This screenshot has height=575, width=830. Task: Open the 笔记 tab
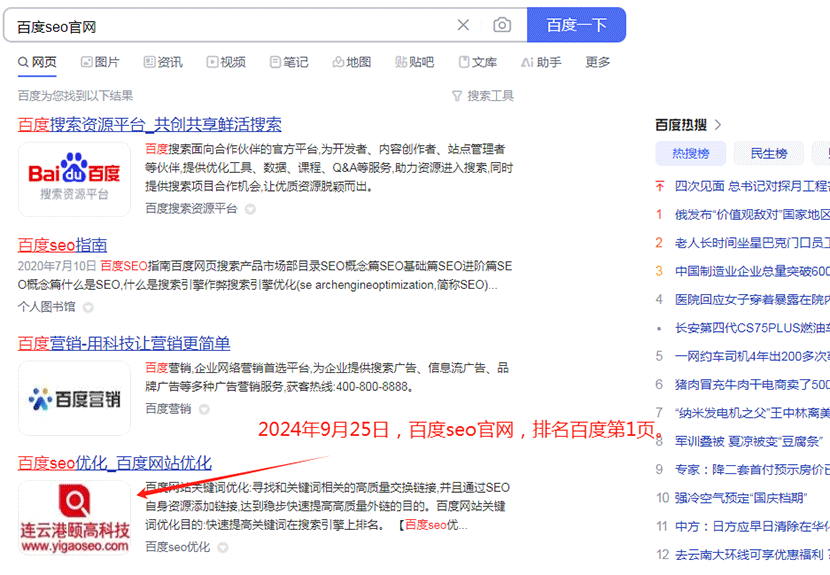(x=289, y=62)
